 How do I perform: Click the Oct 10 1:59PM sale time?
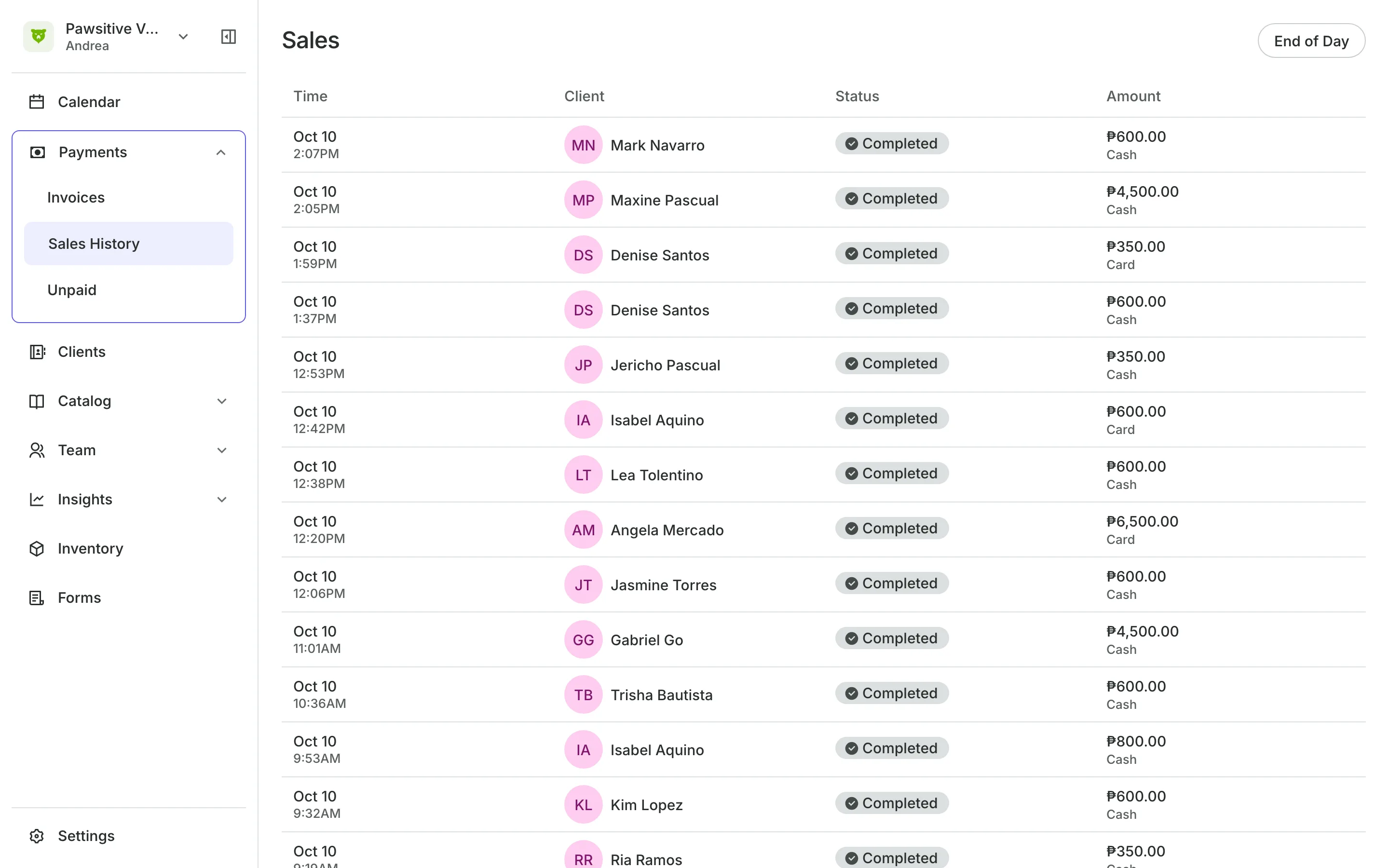click(x=315, y=255)
